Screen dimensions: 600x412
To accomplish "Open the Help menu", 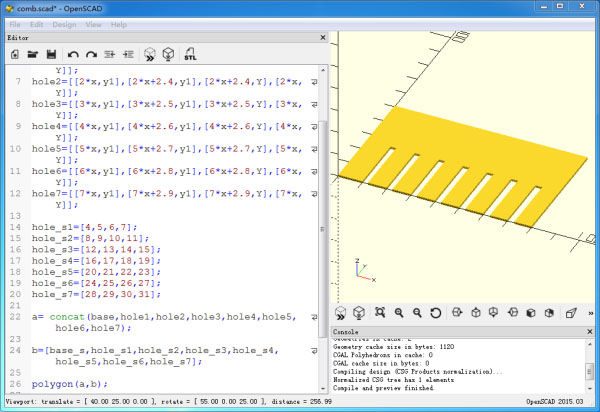I will pyautogui.click(x=118, y=23).
